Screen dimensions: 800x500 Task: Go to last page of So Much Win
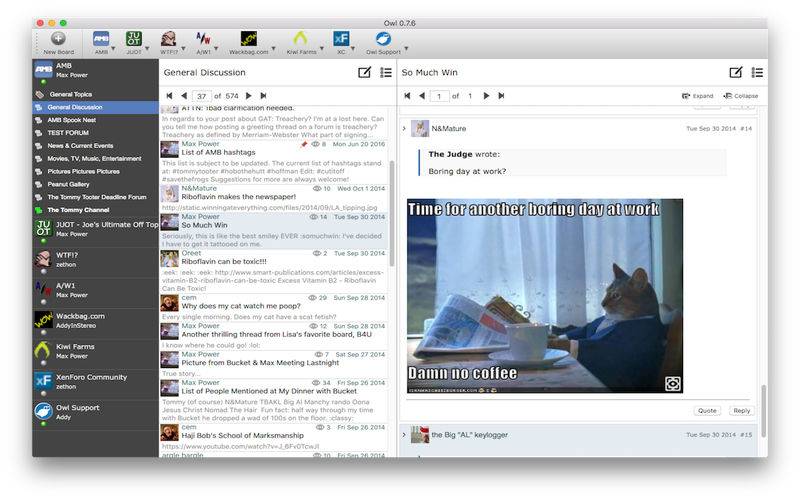pyautogui.click(x=501, y=95)
